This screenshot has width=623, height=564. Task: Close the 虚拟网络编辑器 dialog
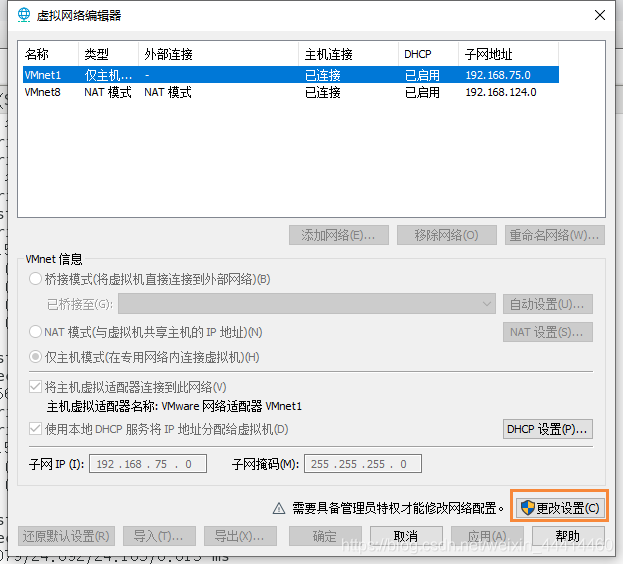coord(600,15)
